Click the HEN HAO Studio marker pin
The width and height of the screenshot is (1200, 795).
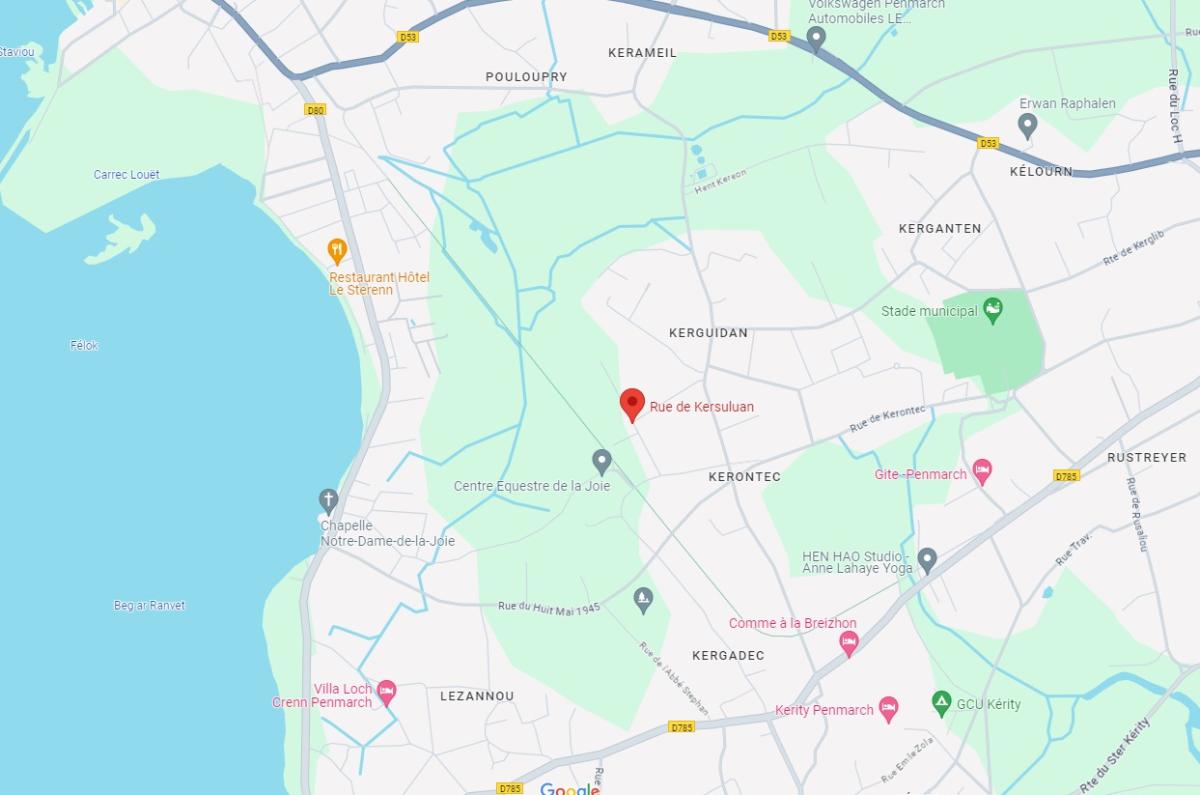pos(927,560)
